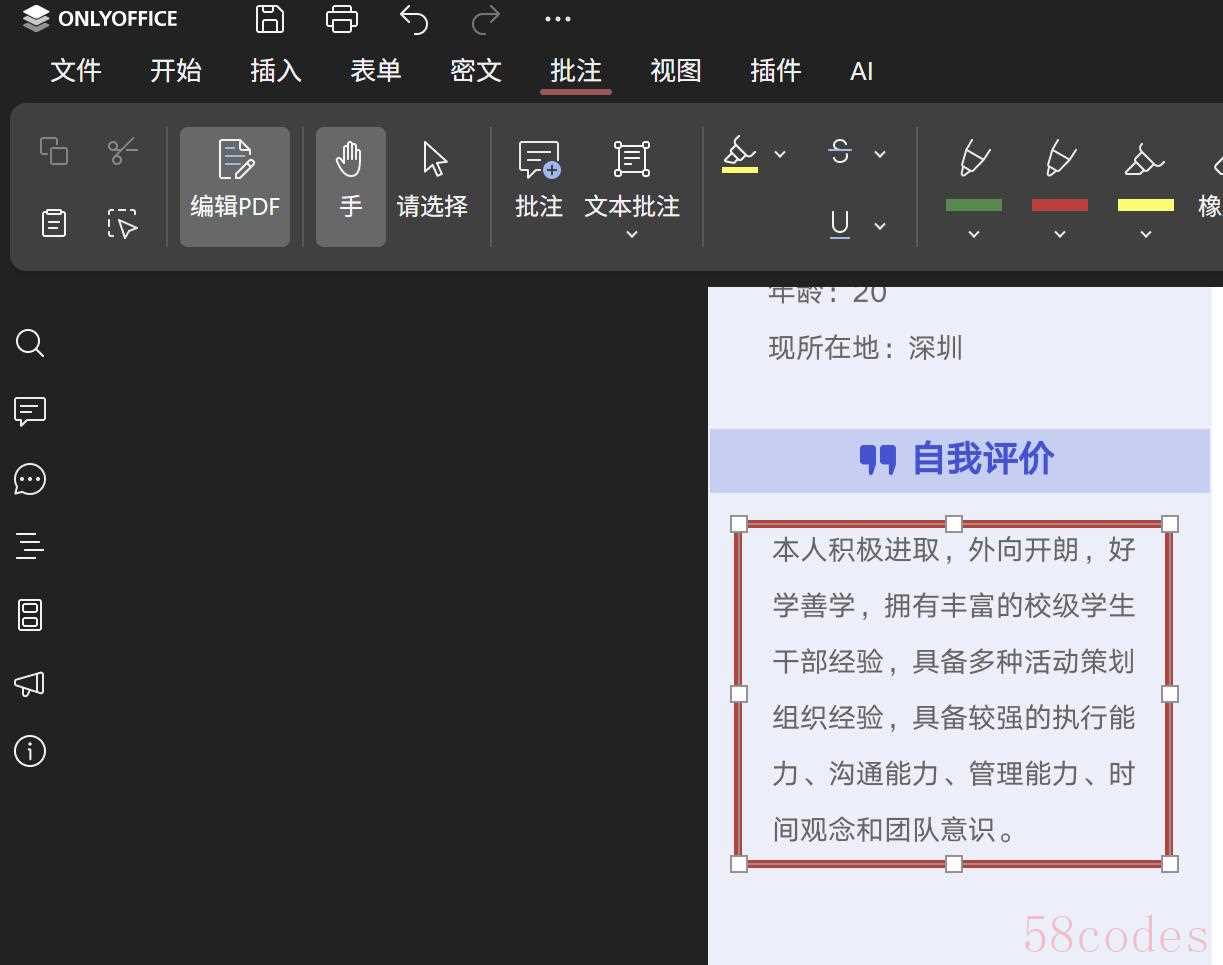The height and width of the screenshot is (965, 1223).
Task: Click the three-dots more options button
Action: point(558,19)
